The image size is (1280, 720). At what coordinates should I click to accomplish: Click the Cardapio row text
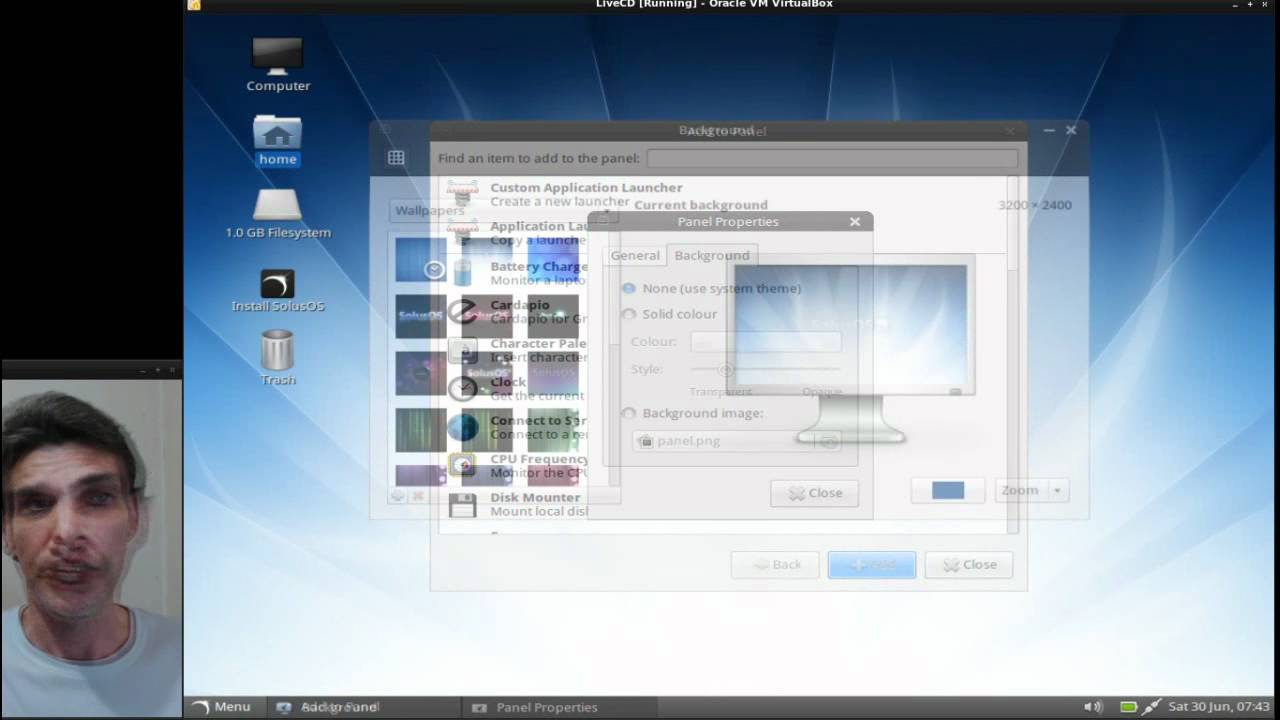click(538, 311)
